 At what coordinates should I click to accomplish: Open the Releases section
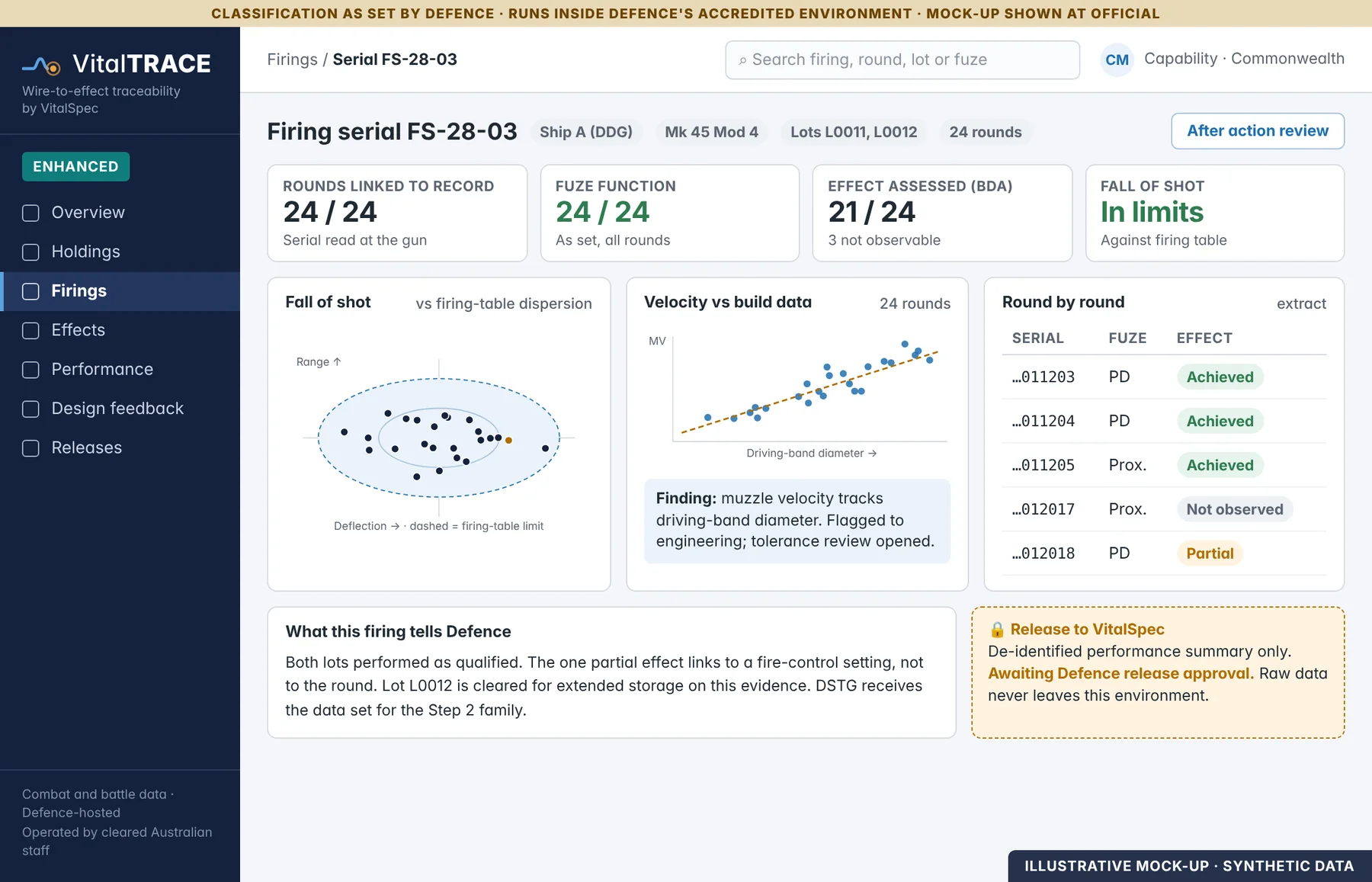point(120,448)
